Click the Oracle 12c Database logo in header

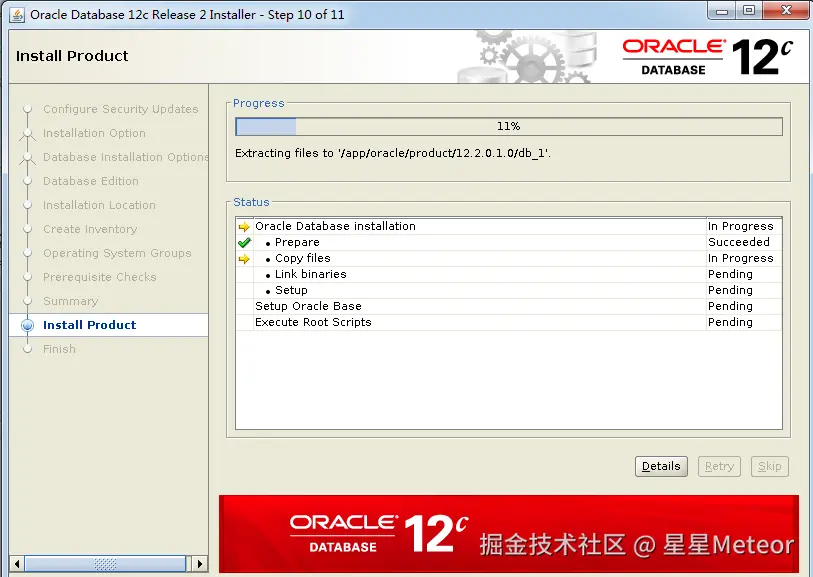point(707,57)
